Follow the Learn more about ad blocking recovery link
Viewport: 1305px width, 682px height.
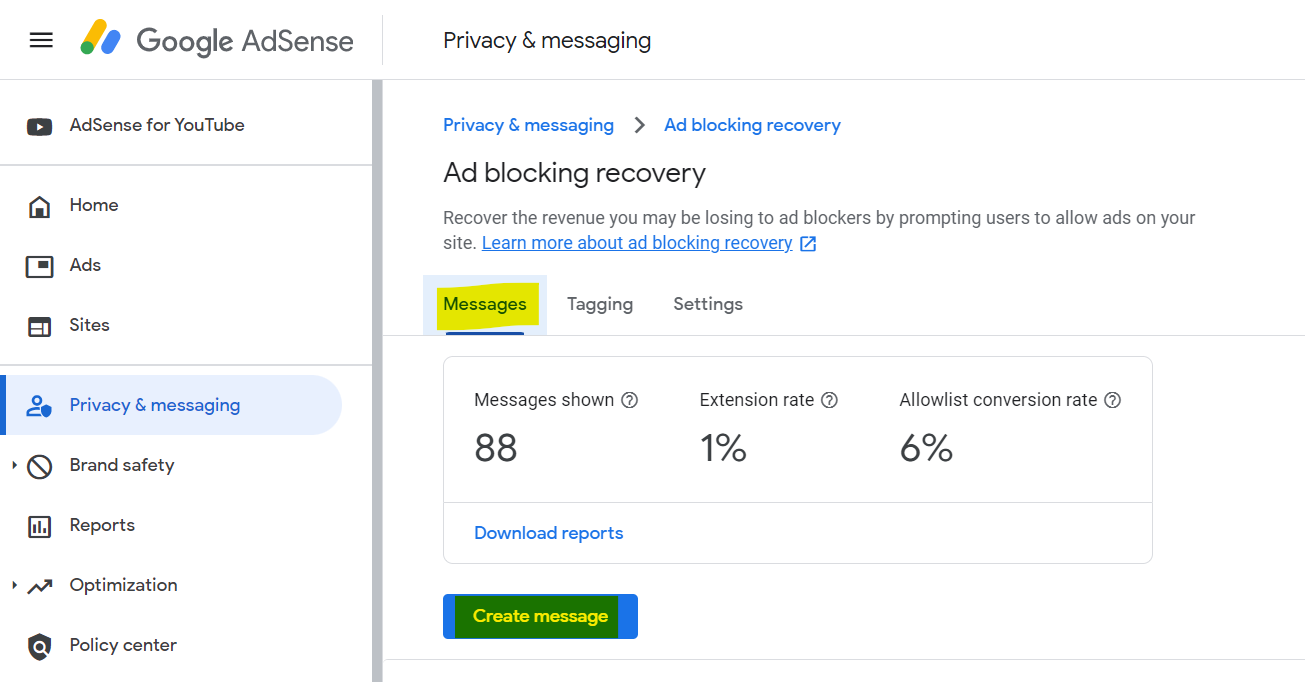[636, 242]
